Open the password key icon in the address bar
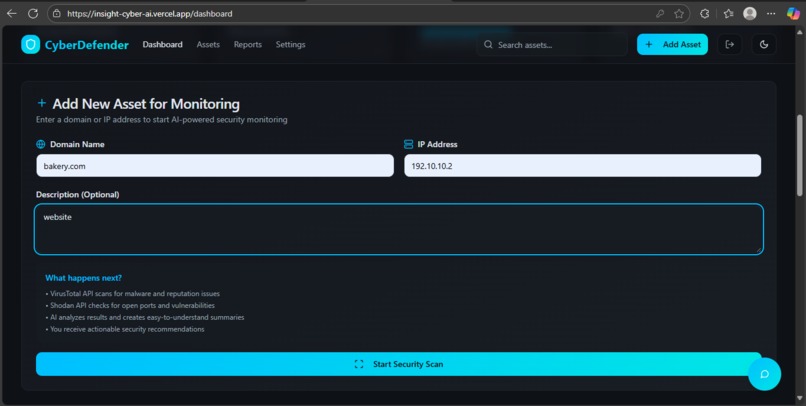This screenshot has height=406, width=806. click(x=660, y=14)
